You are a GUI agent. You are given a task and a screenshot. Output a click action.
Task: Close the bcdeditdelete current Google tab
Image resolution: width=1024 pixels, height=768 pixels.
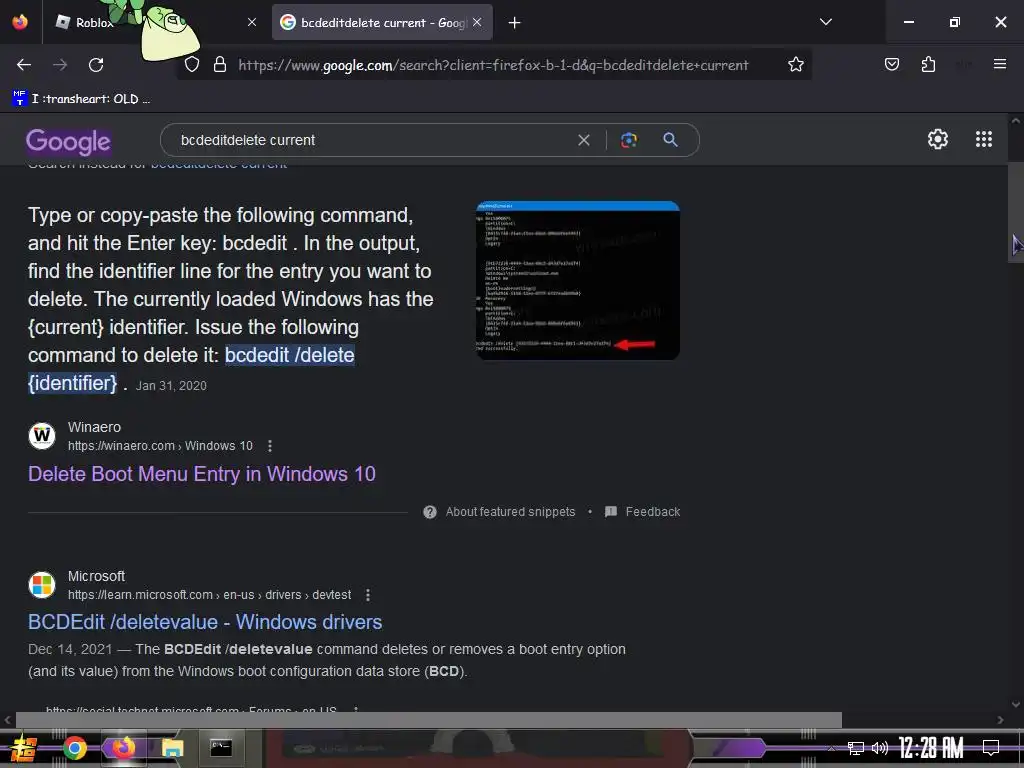click(477, 22)
